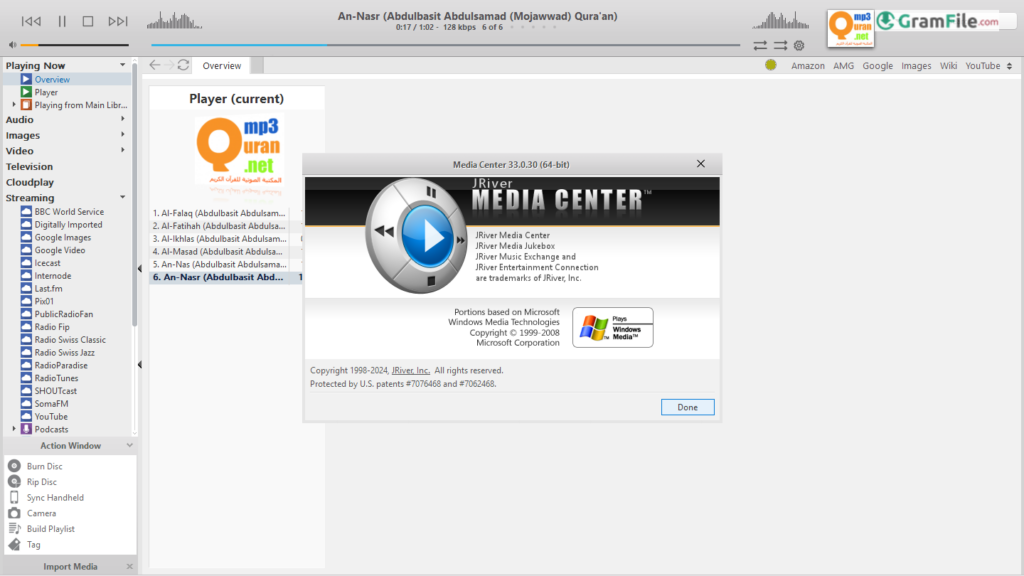Seek in the track progress bar
This screenshot has width=1024, height=576.
click(445, 45)
